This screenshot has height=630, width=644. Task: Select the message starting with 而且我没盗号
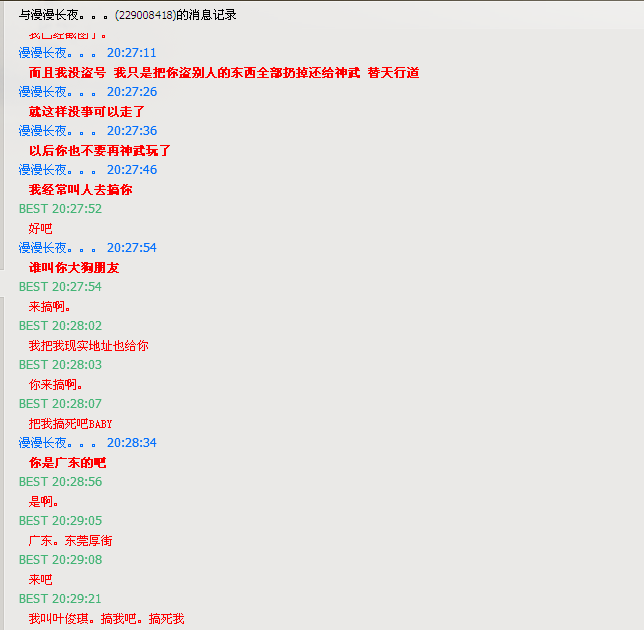pos(223,73)
